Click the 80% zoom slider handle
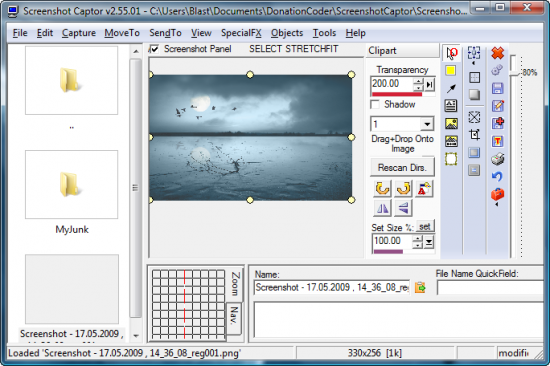The image size is (550, 366). 515,74
